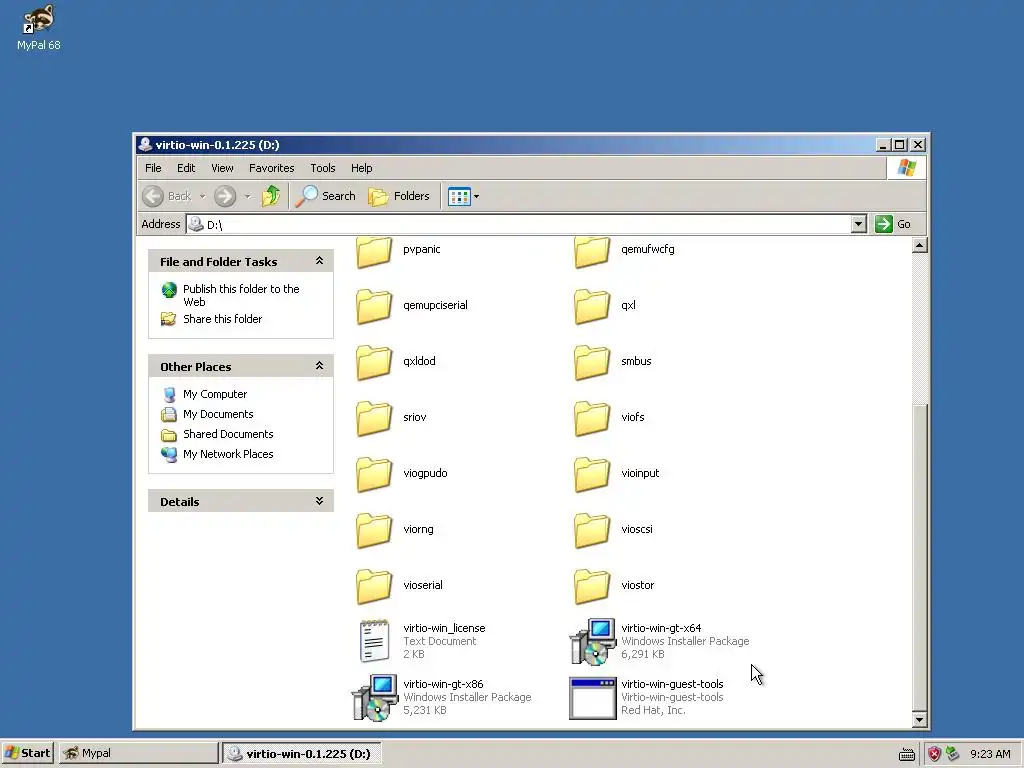Open the File menu
Viewport: 1024px width, 768px height.
click(x=153, y=168)
